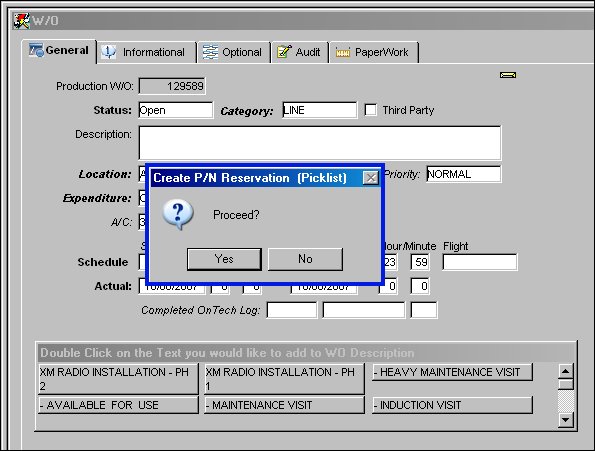This screenshot has height=451, width=595.
Task: Open the PaperWork tab
Action: click(374, 52)
